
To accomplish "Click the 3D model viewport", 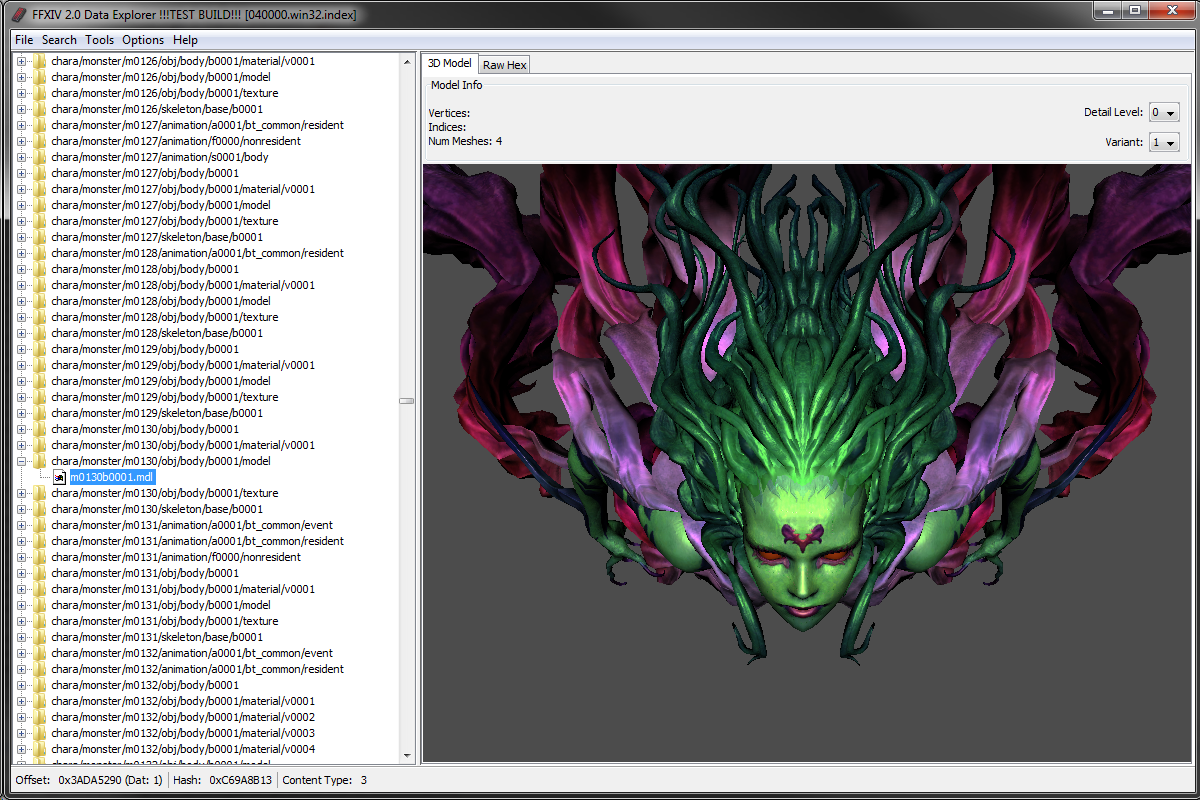I will pyautogui.click(x=806, y=463).
